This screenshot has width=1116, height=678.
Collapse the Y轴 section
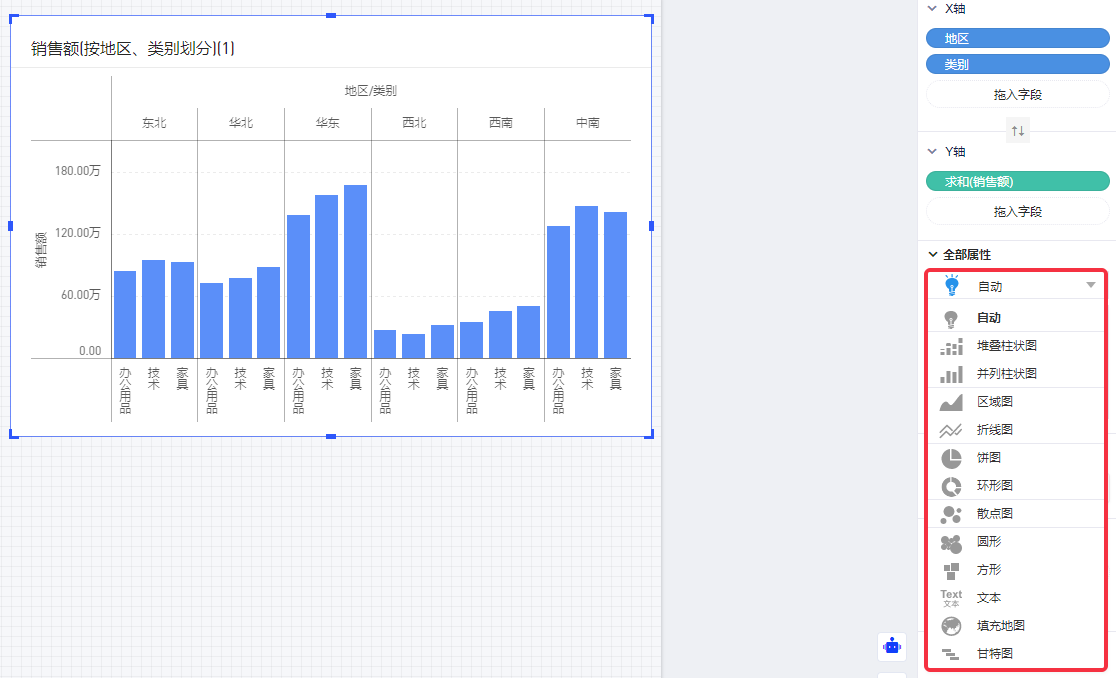[x=933, y=151]
